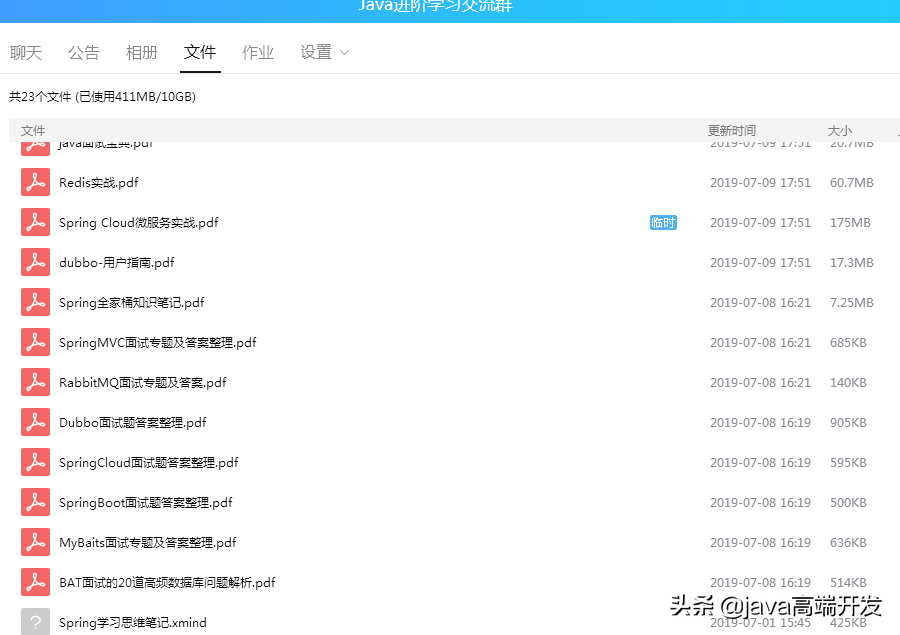Click the 更新时间 column header to sort
The height and width of the screenshot is (635, 900).
pos(732,130)
